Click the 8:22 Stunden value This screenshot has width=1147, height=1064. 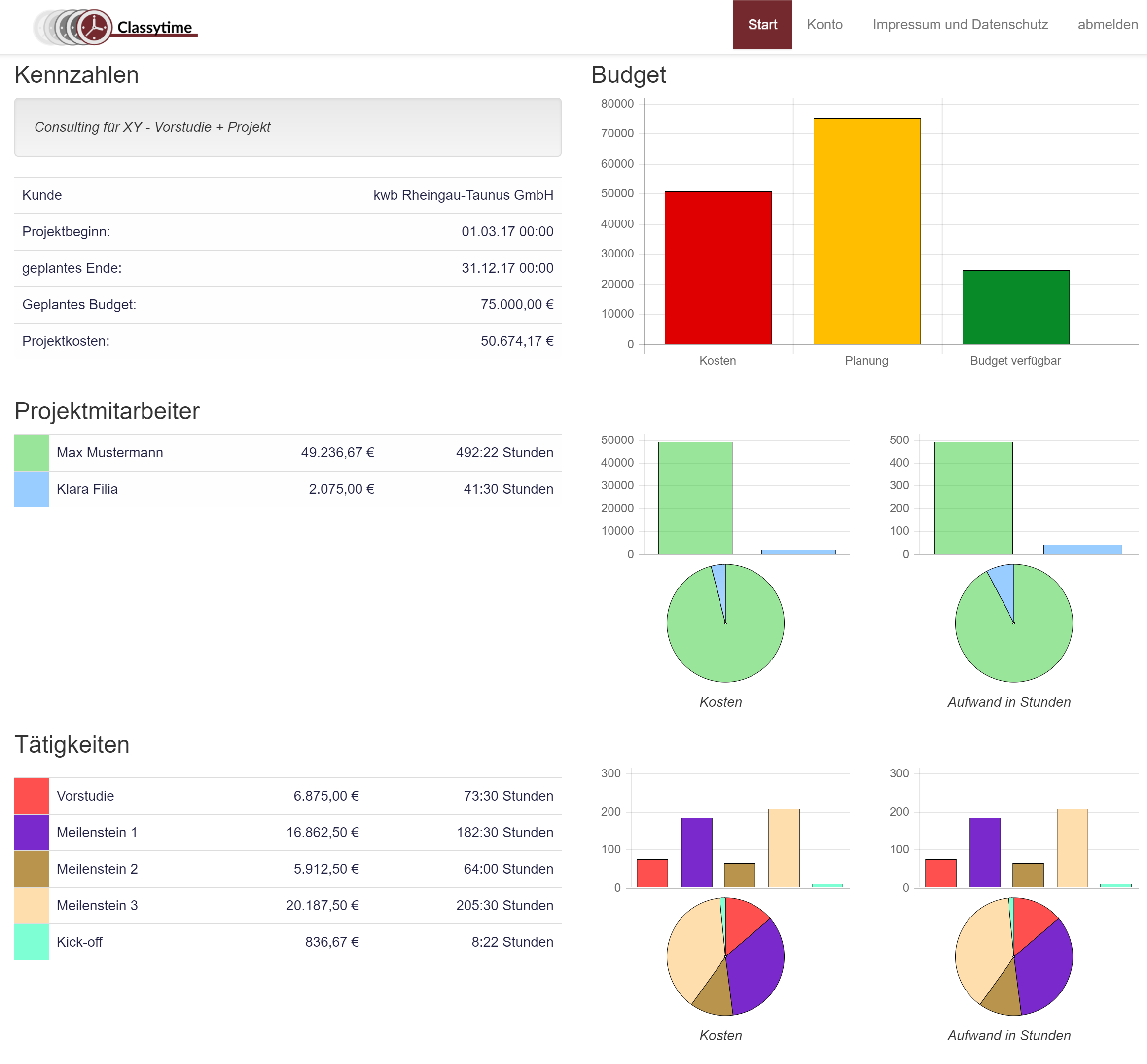coord(512,942)
